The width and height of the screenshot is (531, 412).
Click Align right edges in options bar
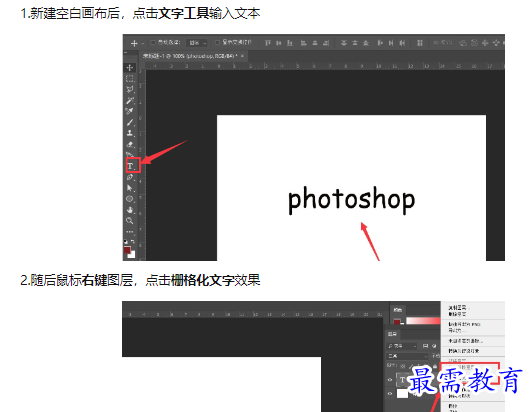click(326, 43)
